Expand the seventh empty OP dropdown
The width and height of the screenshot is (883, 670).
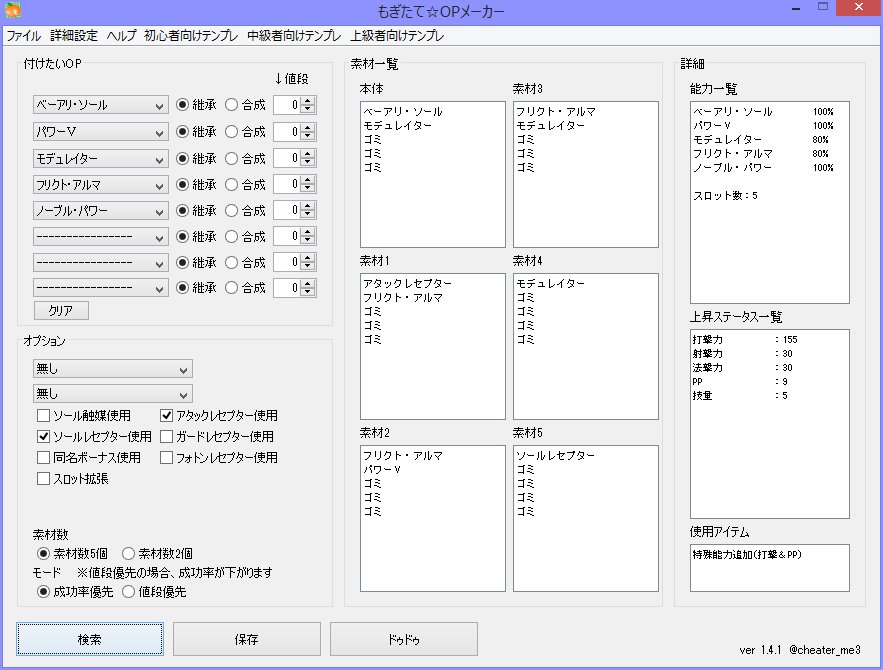[x=101, y=262]
